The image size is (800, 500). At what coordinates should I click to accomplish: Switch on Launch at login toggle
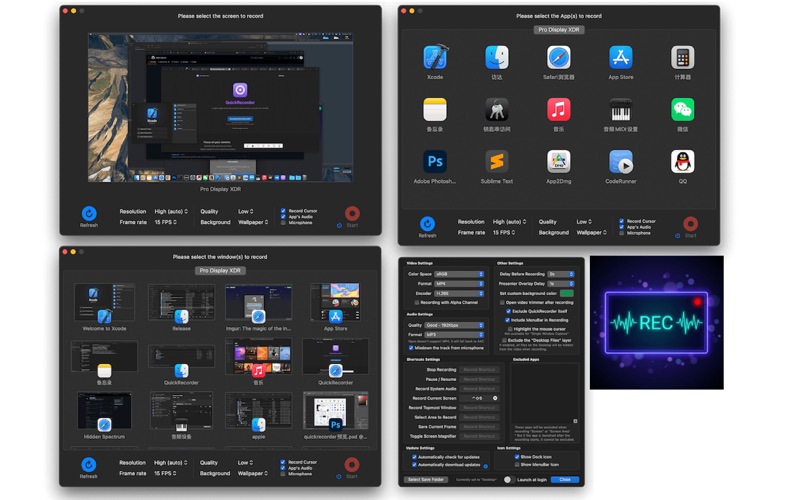pos(508,480)
